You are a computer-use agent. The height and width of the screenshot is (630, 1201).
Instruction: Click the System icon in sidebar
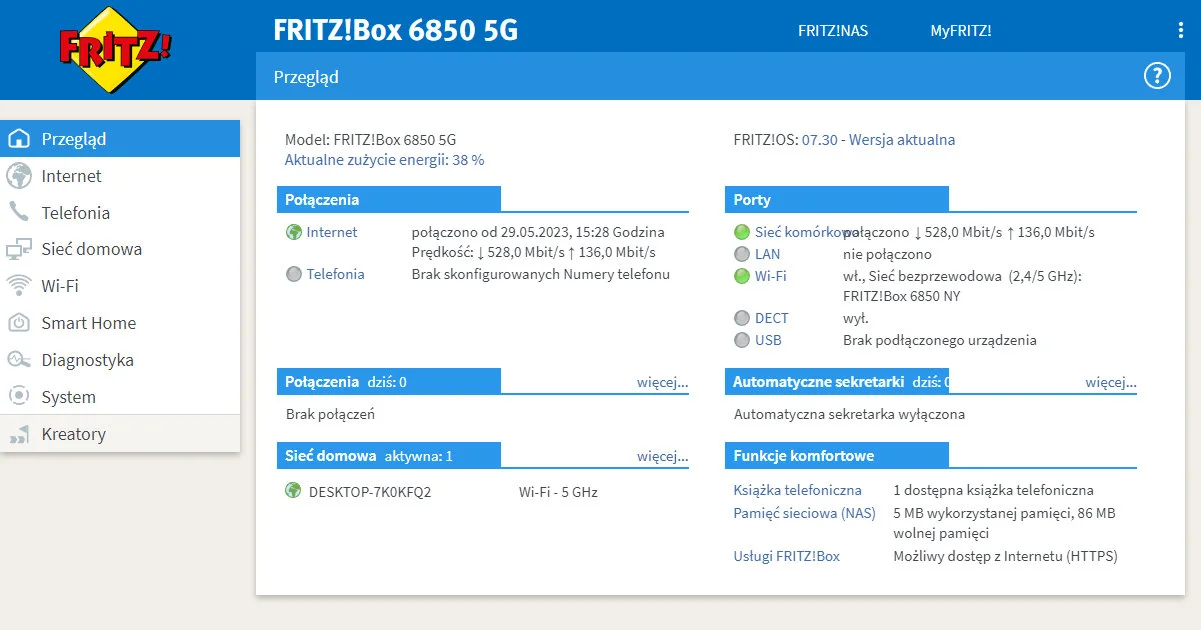[x=20, y=396]
